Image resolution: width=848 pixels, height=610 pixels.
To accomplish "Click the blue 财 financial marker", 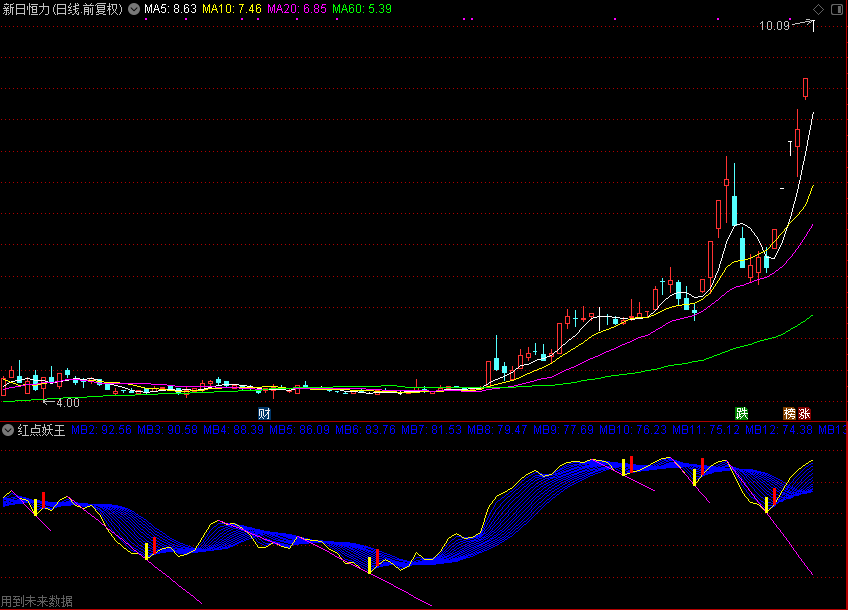I will 264,414.
